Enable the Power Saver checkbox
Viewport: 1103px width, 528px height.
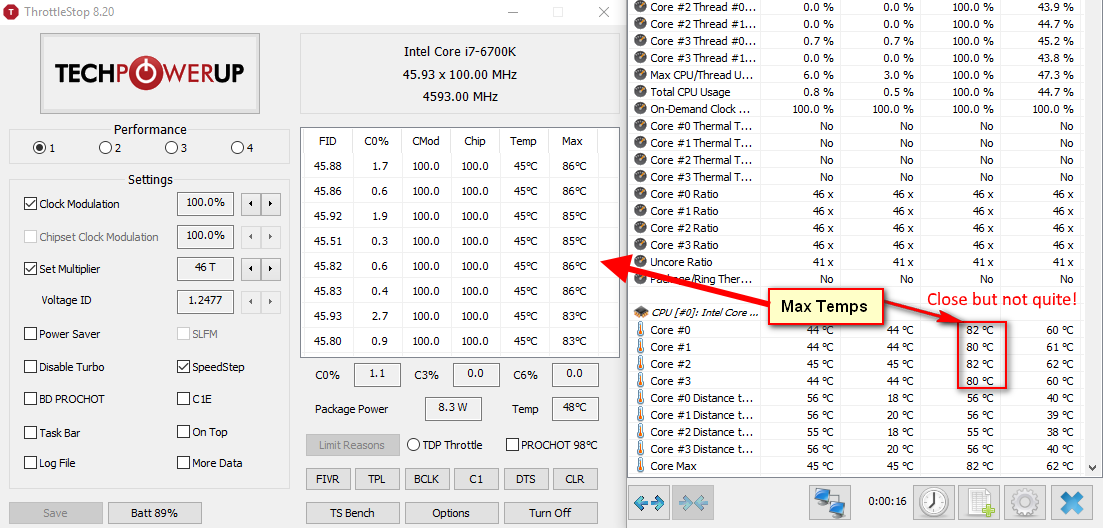coord(30,334)
